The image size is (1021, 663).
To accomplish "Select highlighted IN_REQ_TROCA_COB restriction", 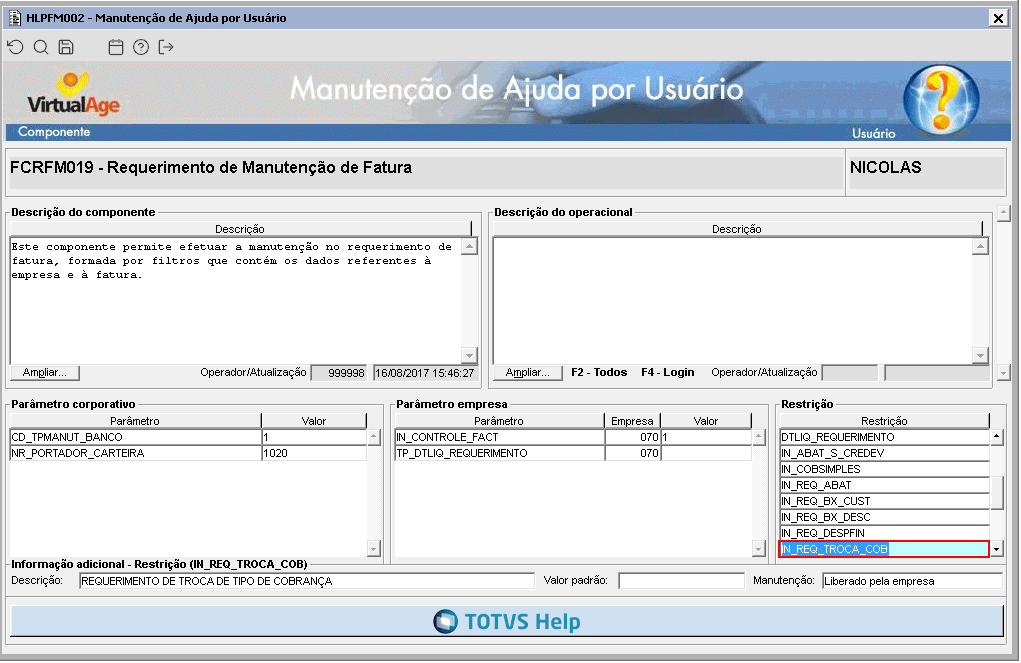I will 884,549.
